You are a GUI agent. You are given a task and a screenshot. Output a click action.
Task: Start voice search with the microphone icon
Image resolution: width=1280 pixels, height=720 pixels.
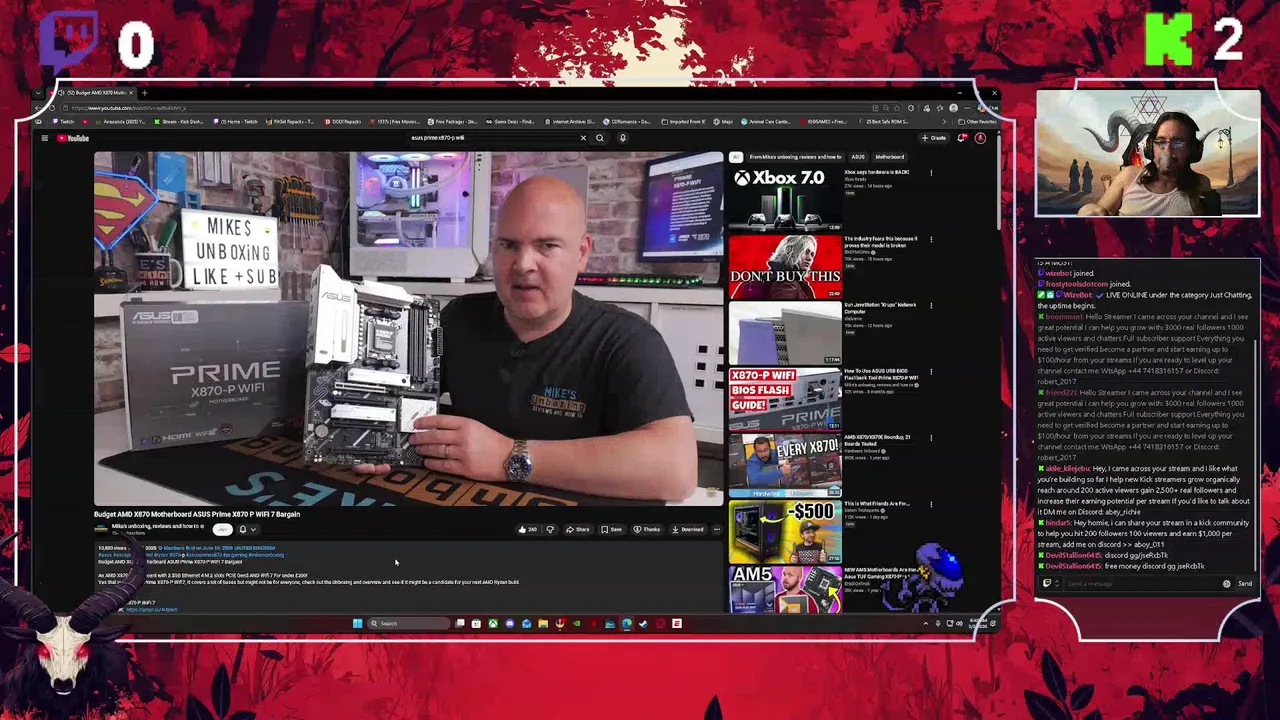[622, 138]
